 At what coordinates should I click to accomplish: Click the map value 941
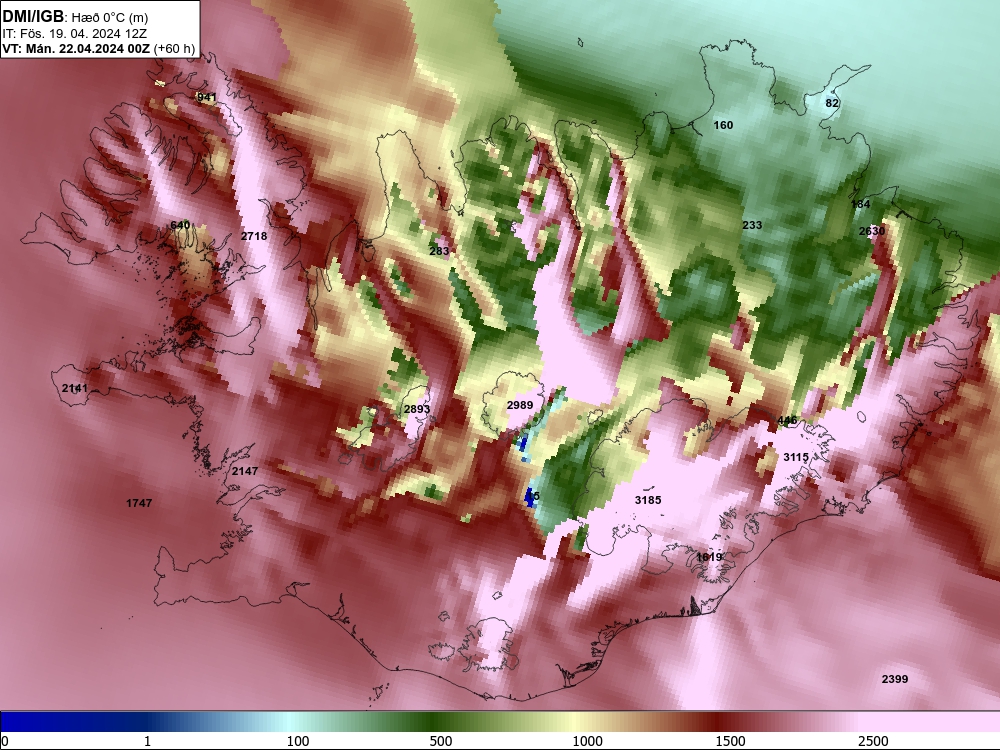coord(207,98)
